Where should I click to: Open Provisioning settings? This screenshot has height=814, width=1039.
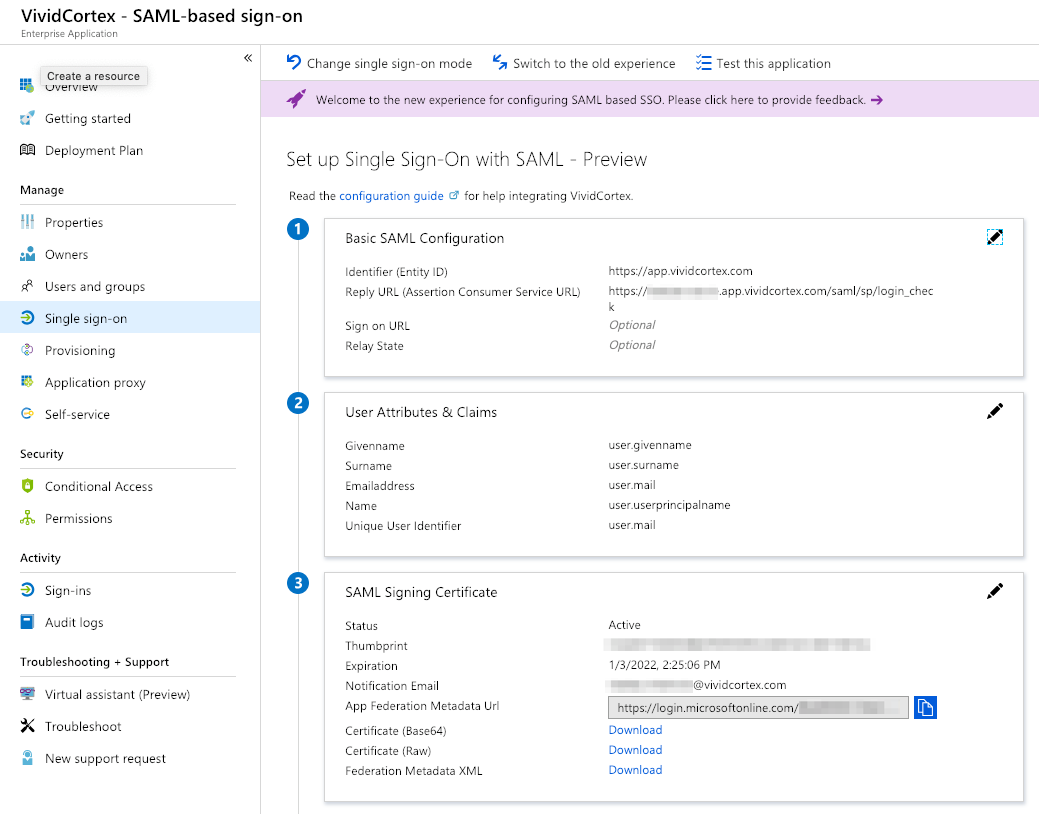80,351
